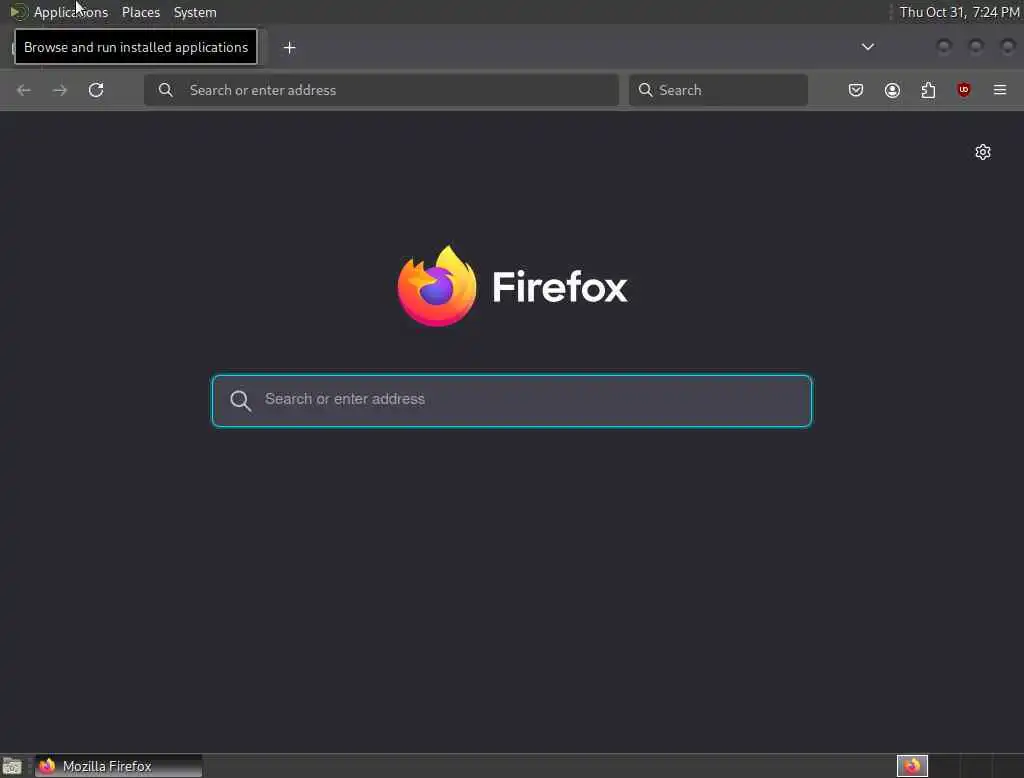Open the Firefox account icon
Image resolution: width=1024 pixels, height=778 pixels.
(x=892, y=90)
